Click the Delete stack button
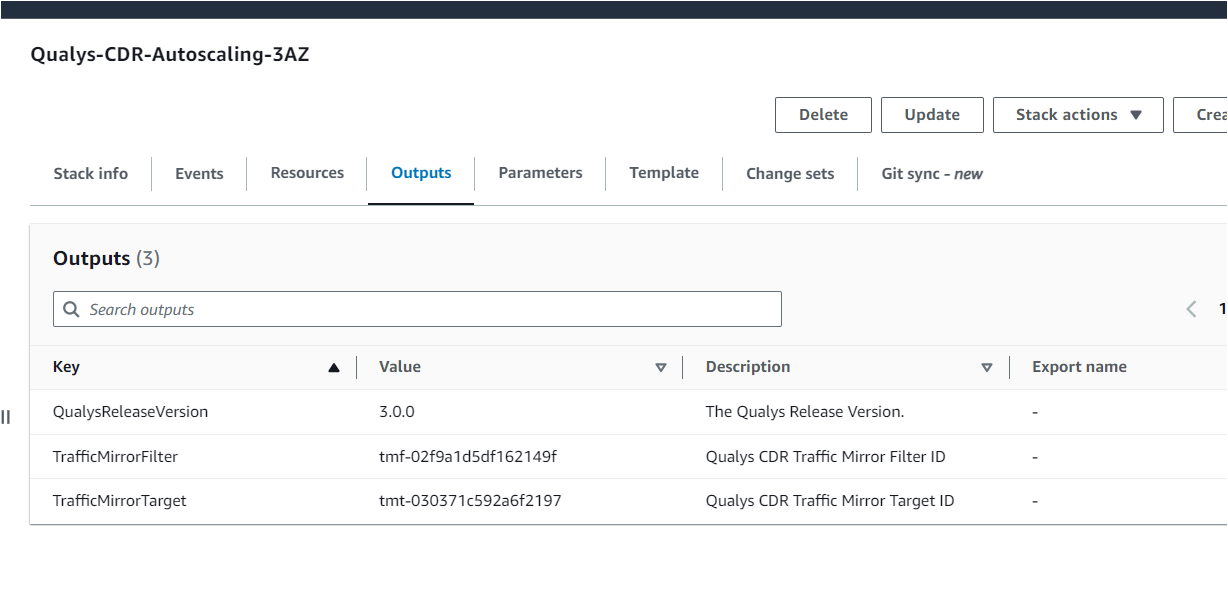 pyautogui.click(x=823, y=115)
